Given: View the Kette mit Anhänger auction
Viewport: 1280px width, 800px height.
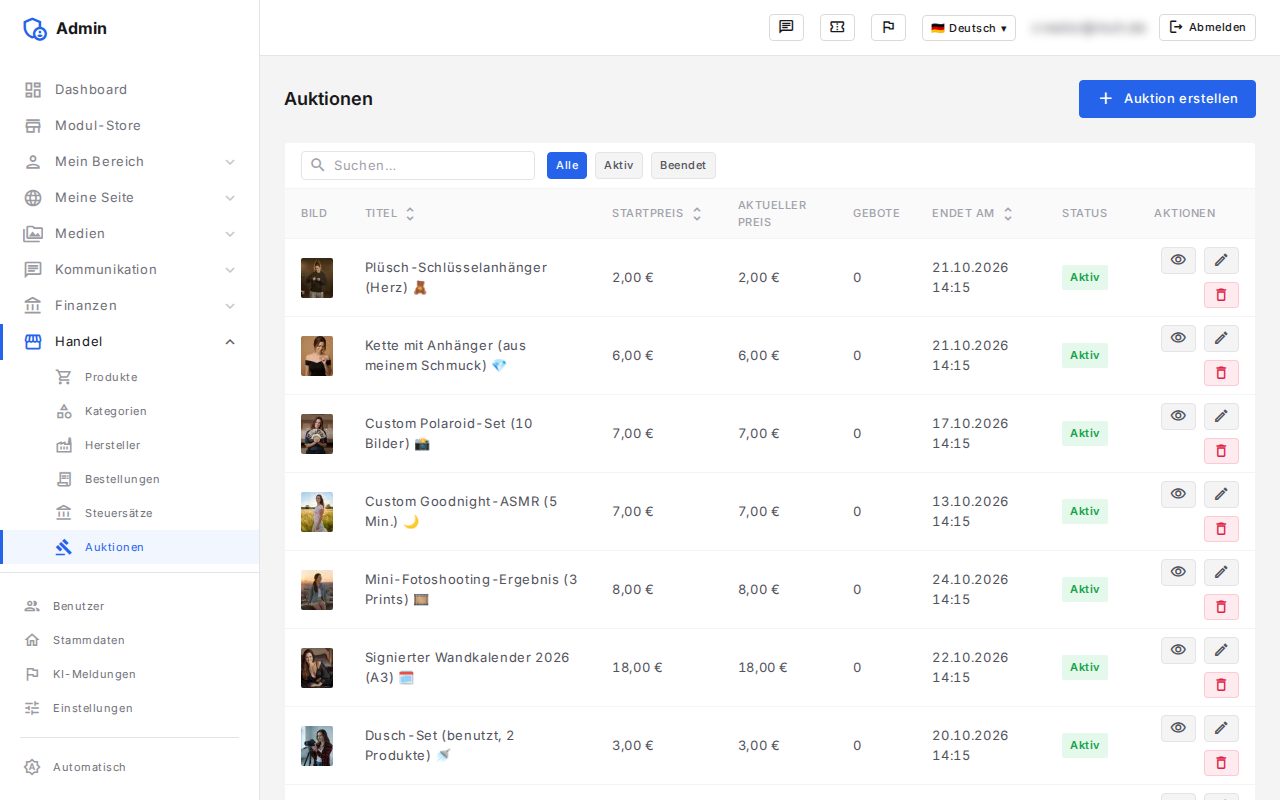Looking at the screenshot, I should (x=1178, y=338).
